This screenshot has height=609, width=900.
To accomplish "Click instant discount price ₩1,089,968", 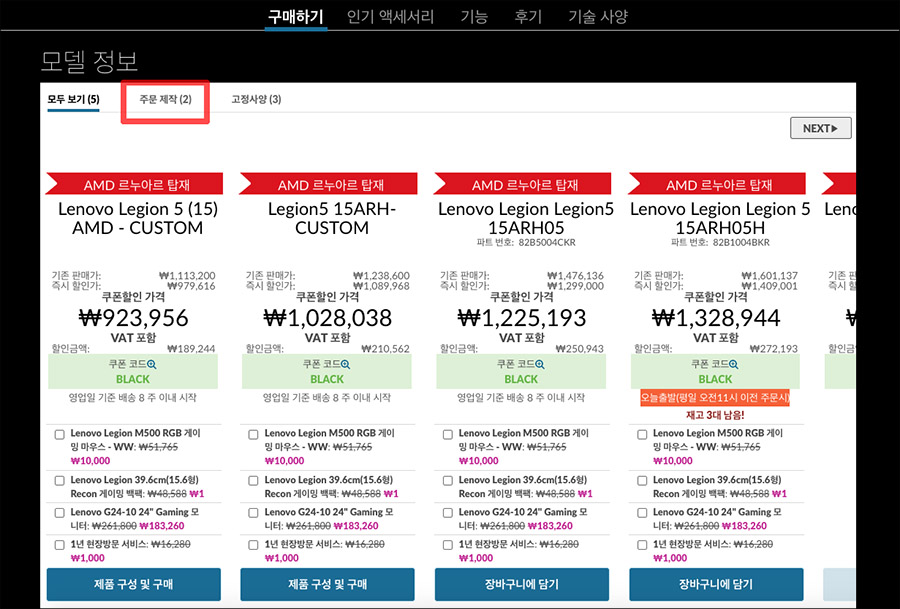I will click(x=381, y=286).
